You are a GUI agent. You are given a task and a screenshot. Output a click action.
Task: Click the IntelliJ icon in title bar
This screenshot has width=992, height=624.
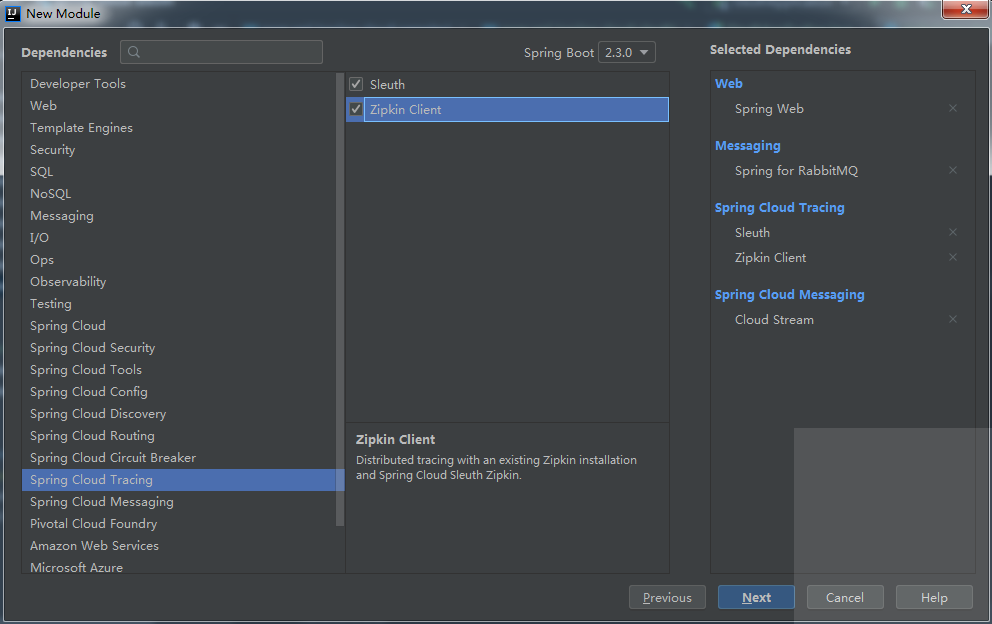point(13,13)
